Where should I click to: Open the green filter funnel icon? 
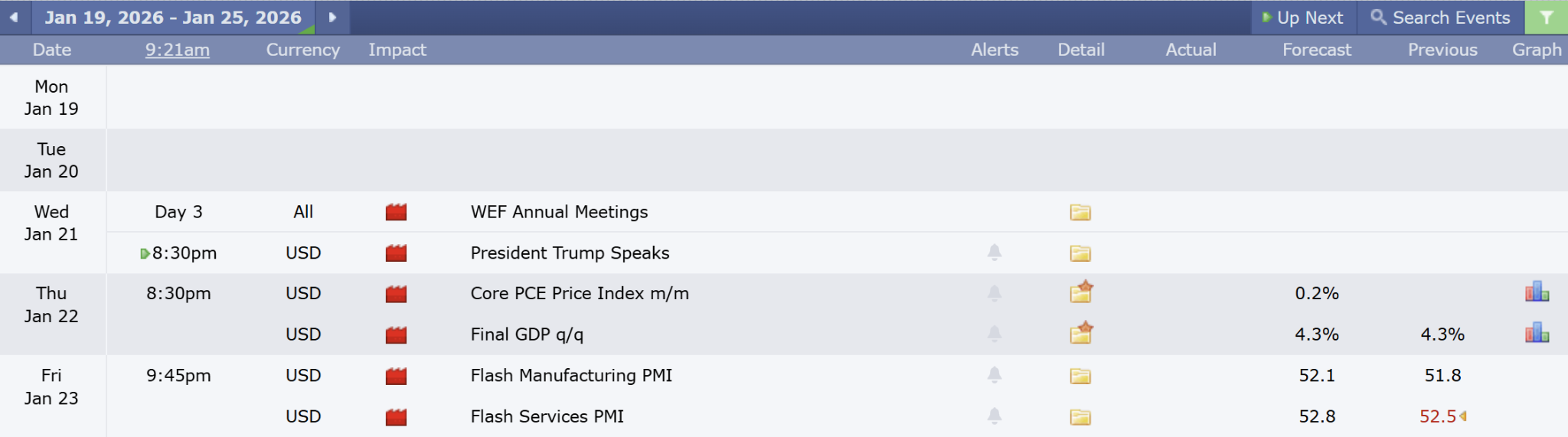pyautogui.click(x=1546, y=18)
